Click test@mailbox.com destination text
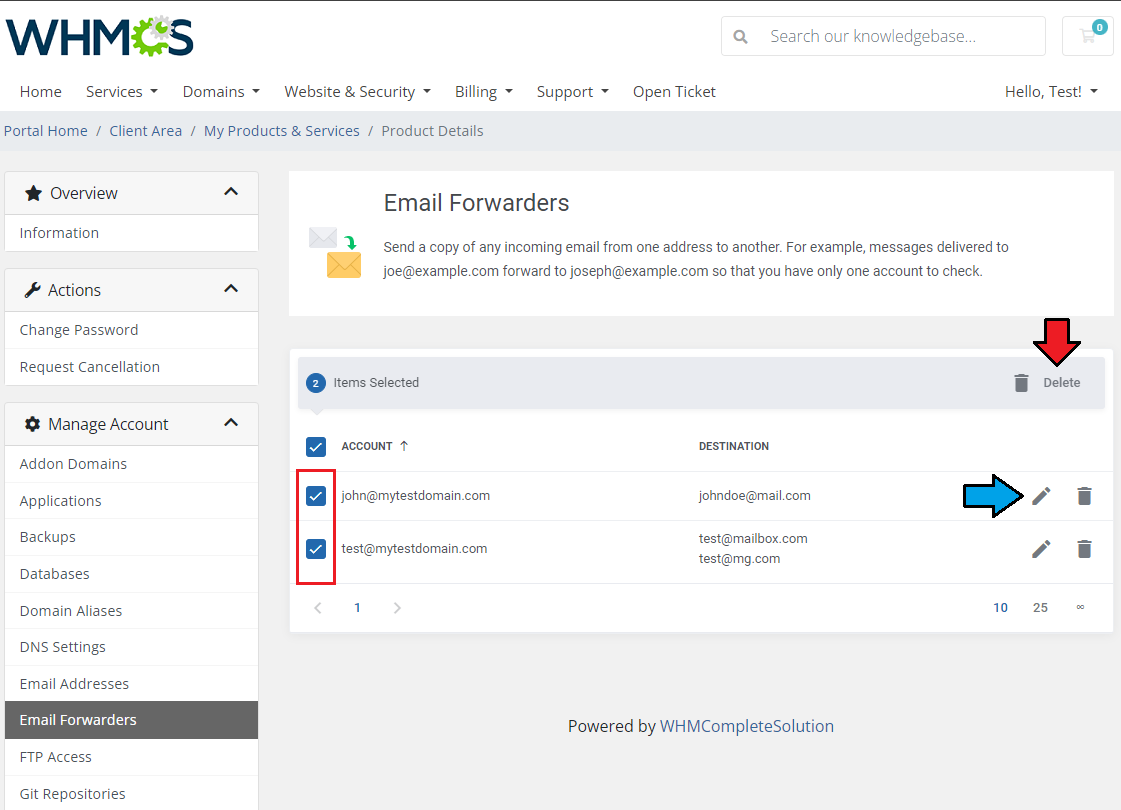This screenshot has height=810, width=1121. (753, 538)
